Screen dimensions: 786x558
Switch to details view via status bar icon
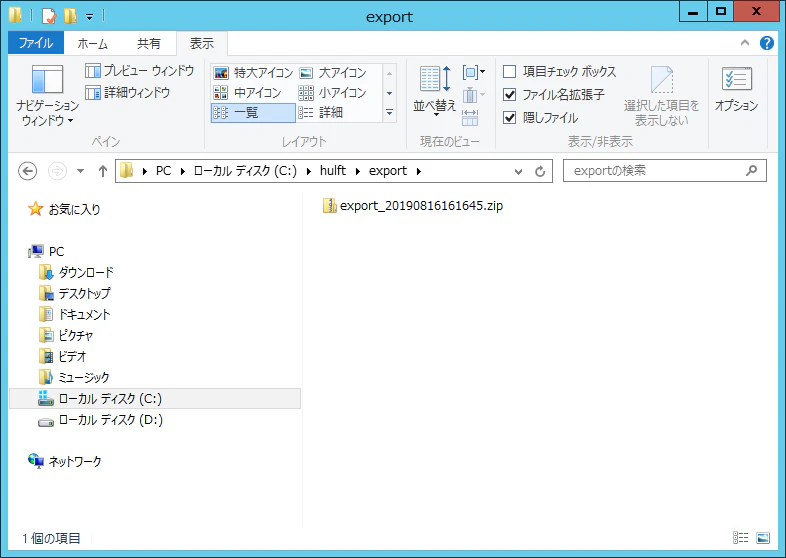740,538
